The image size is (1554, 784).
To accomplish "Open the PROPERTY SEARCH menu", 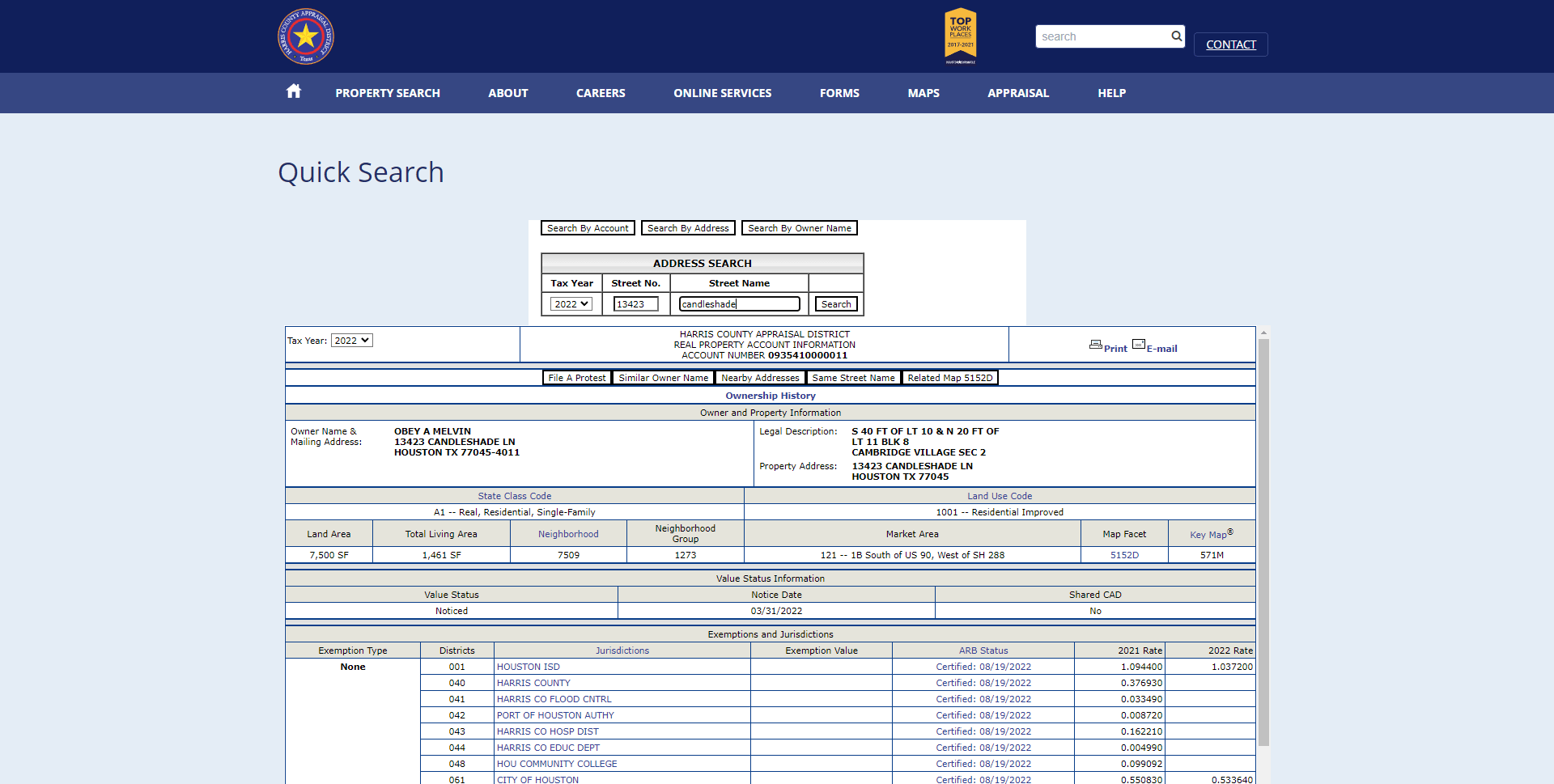I will click(x=388, y=93).
